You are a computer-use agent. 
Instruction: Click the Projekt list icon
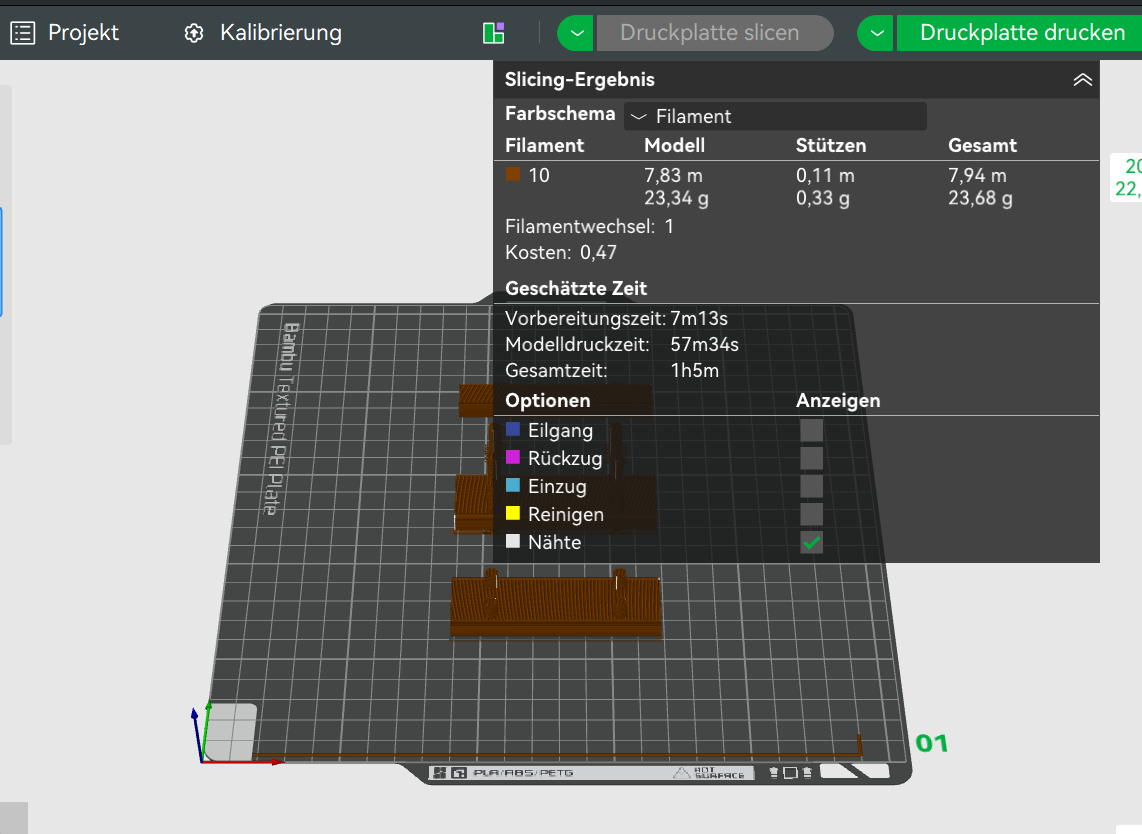click(23, 33)
